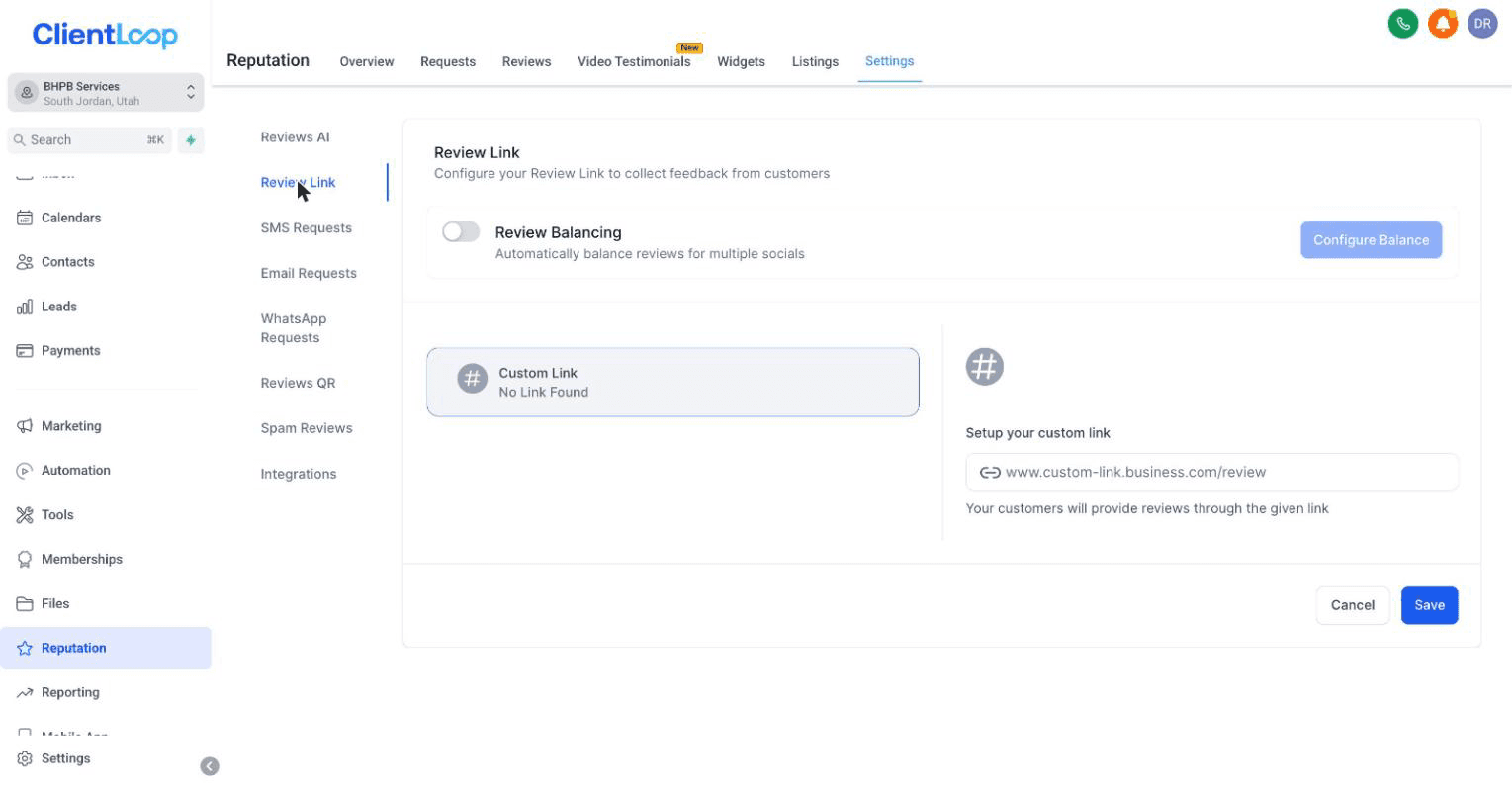Expand the BHPB Services account switcher
Image resolution: width=1512 pixels, height=795 pixels.
click(x=106, y=93)
